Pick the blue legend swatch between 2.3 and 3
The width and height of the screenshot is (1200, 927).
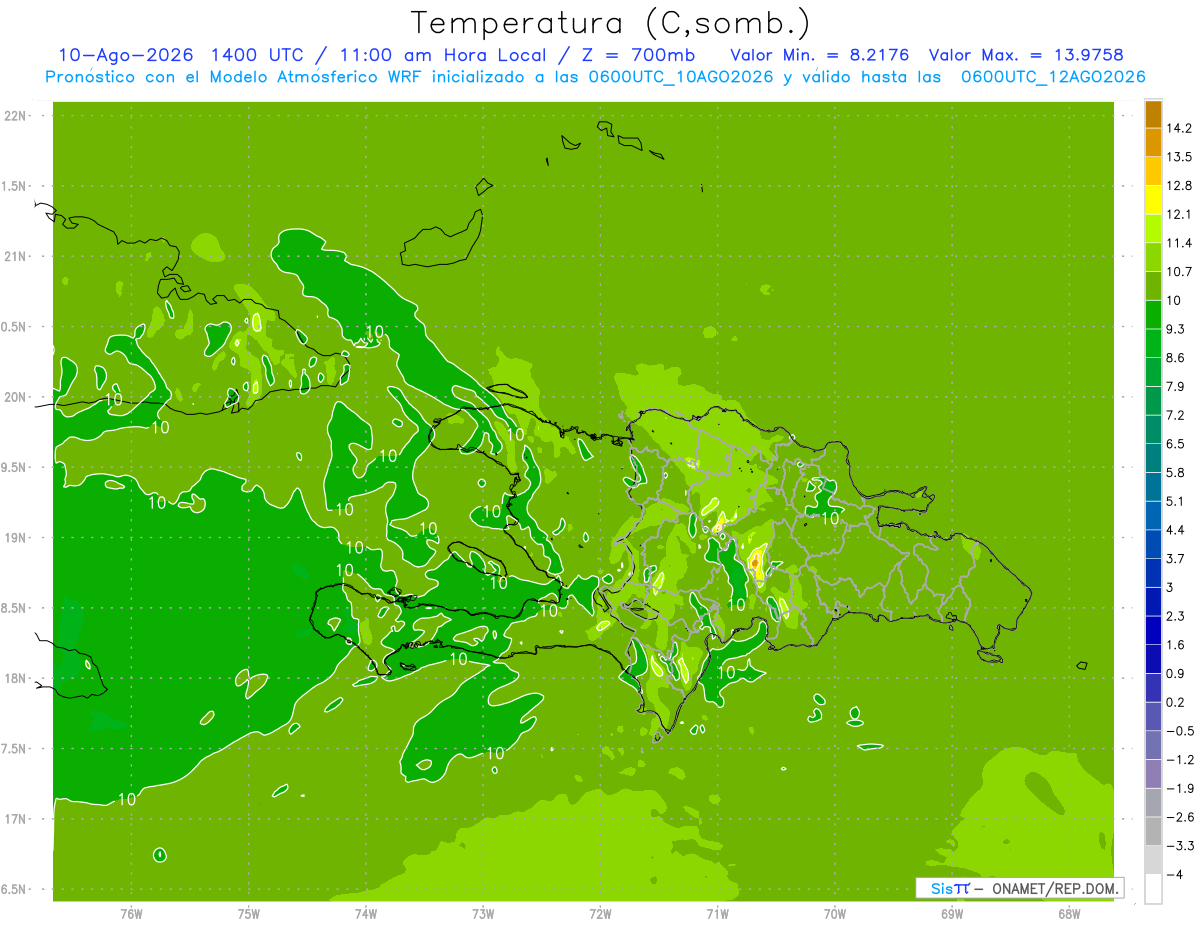click(x=1153, y=601)
